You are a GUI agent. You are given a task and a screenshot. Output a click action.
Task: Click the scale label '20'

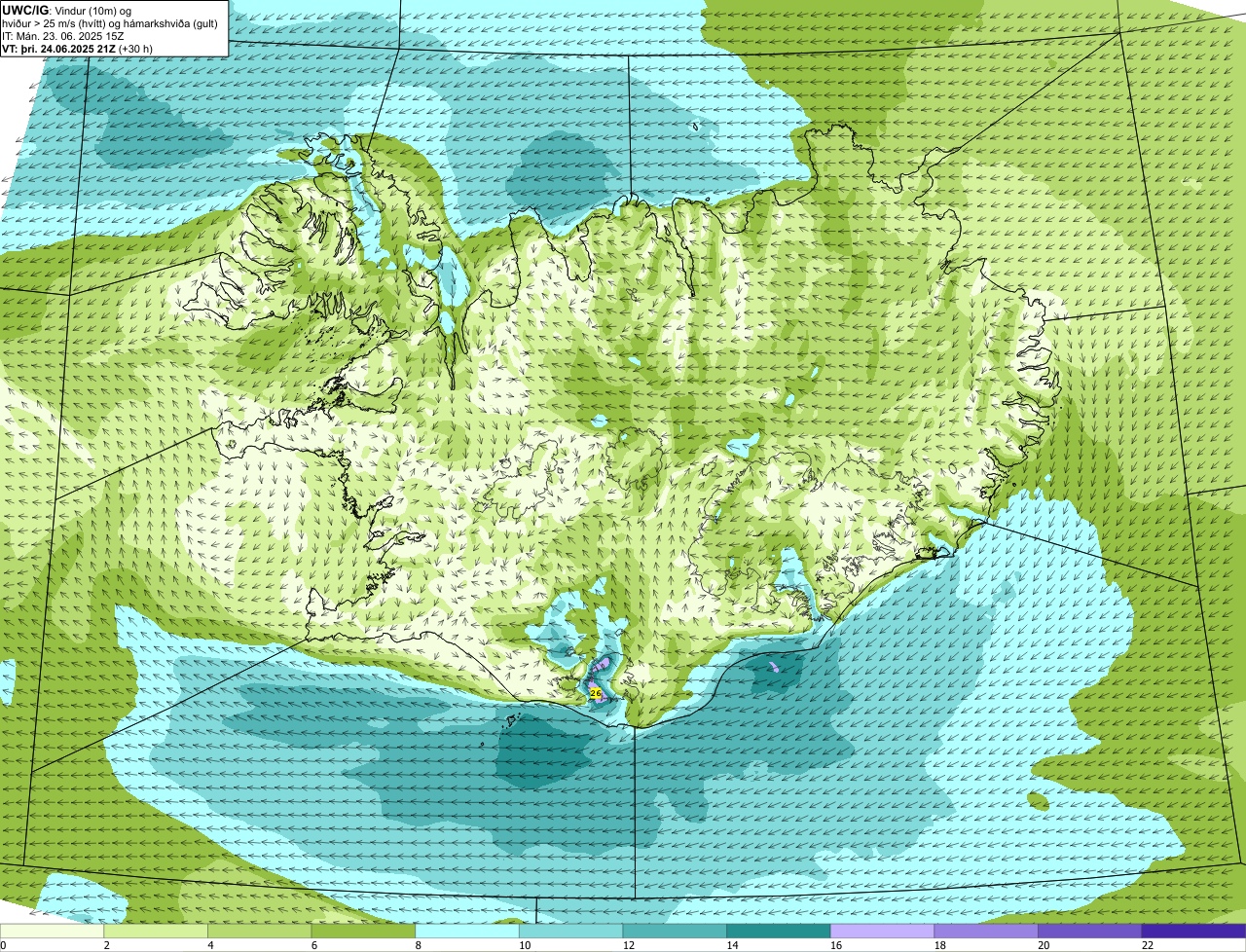[1044, 945]
